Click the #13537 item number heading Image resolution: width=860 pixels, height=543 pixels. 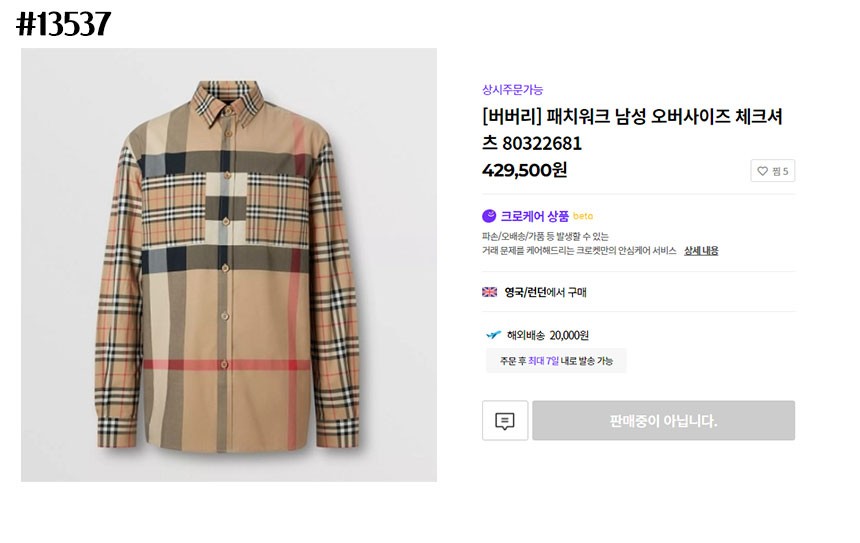(64, 24)
